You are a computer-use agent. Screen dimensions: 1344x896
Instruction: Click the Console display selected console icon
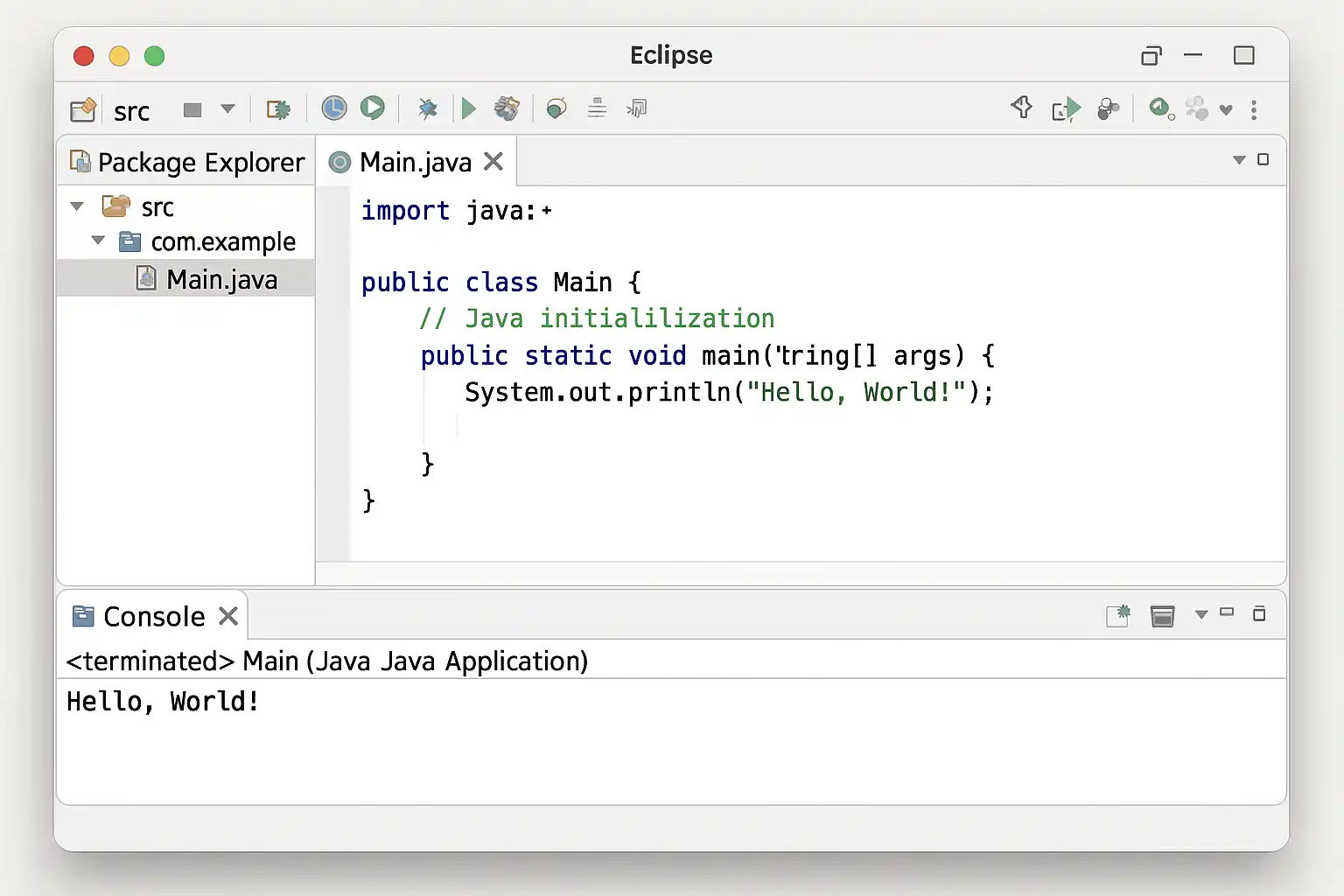(x=1162, y=616)
